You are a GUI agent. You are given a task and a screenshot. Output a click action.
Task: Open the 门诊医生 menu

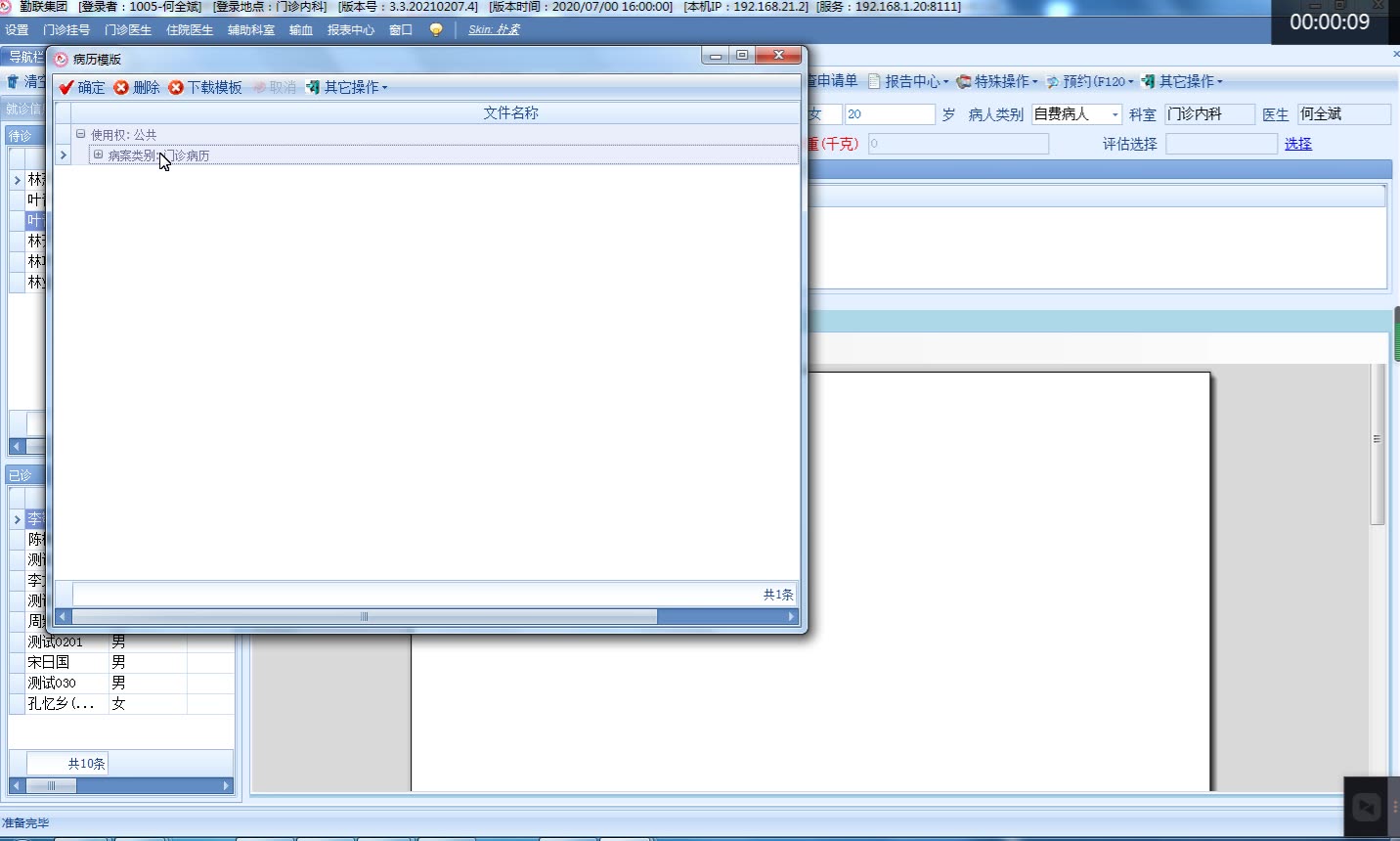[x=128, y=30]
